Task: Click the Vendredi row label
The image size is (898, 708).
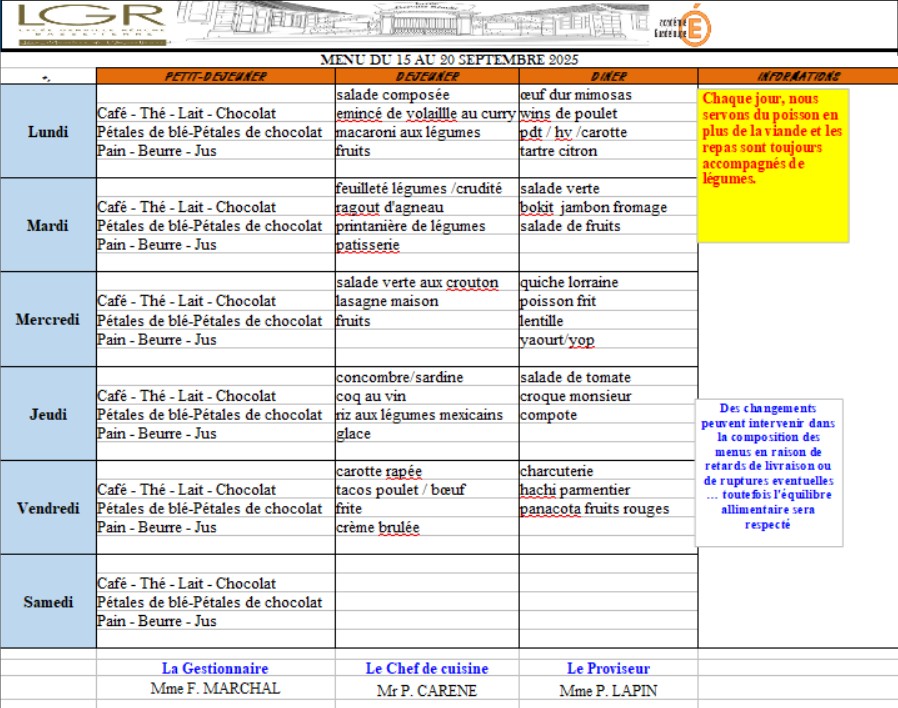Action: tap(48, 508)
